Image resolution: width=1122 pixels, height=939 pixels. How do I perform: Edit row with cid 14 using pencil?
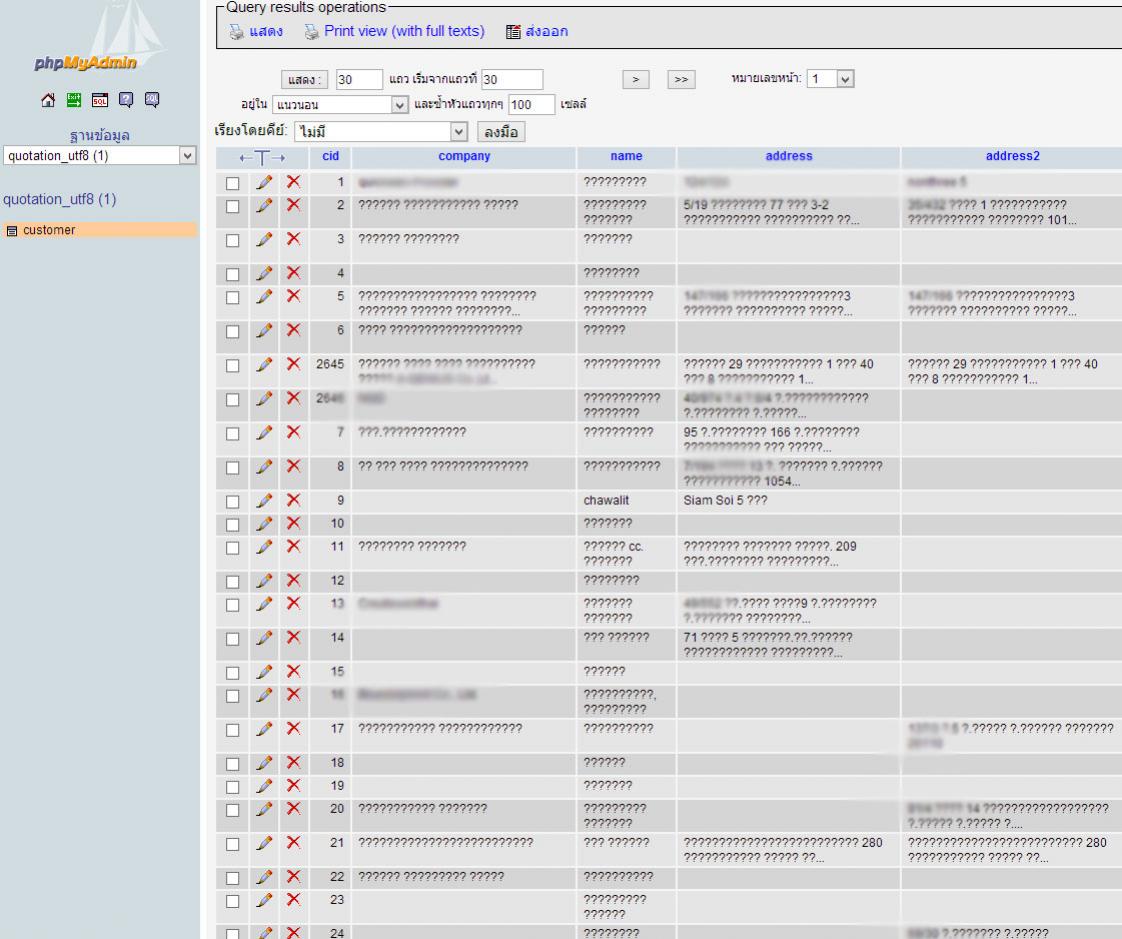pos(264,638)
